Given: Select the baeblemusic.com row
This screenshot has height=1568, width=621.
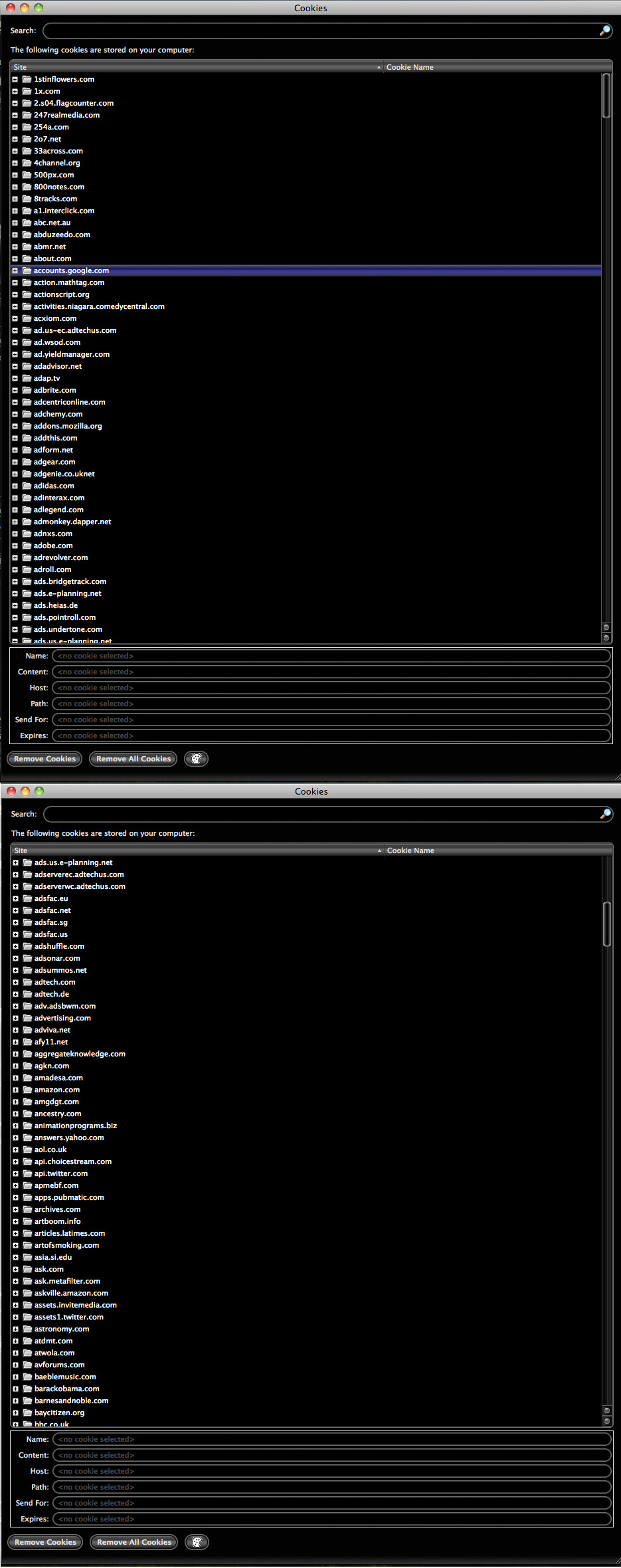Looking at the screenshot, I should (x=306, y=1377).
